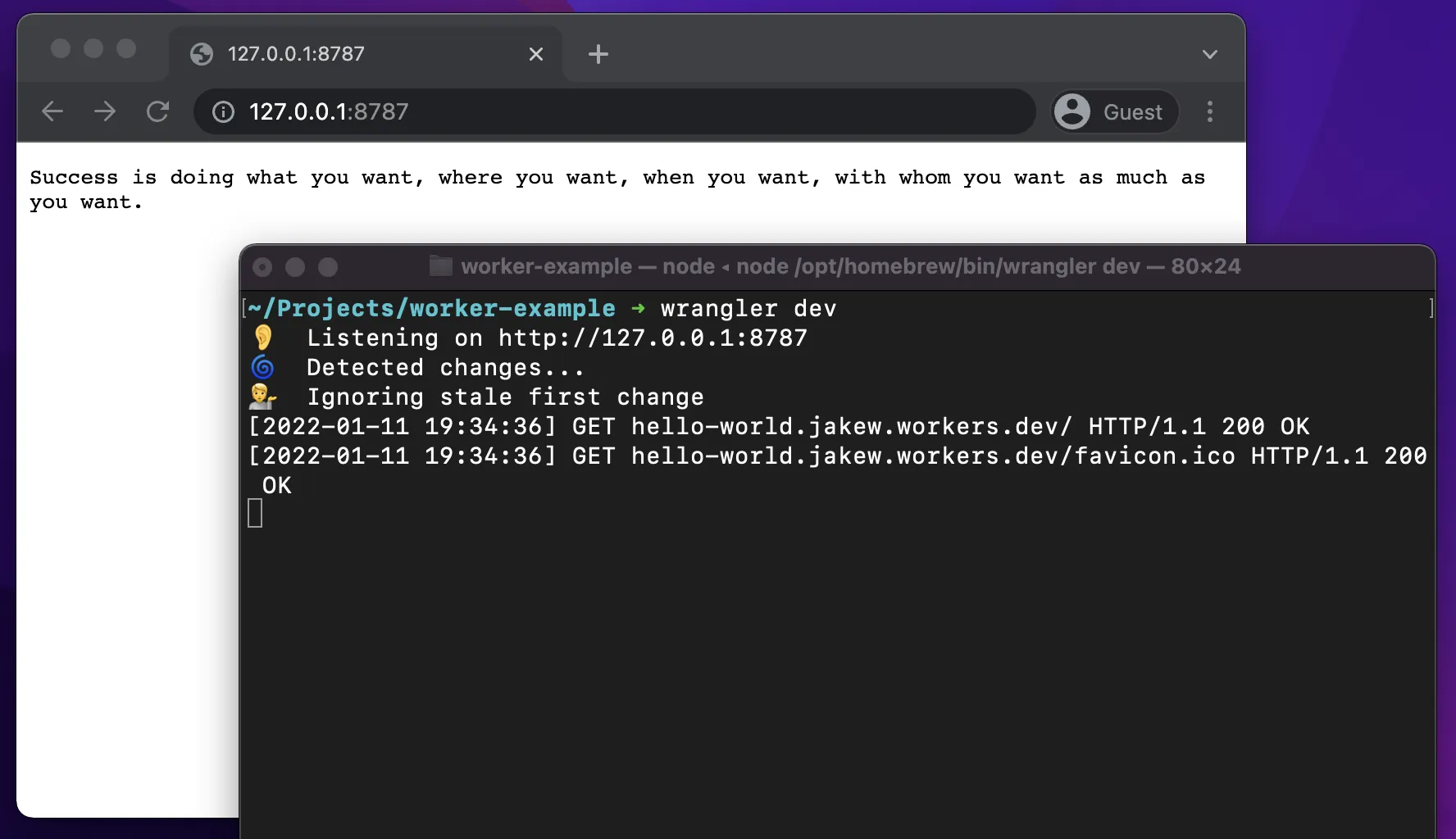Minimize the terminal window
Viewport: 1456px width, 839px height.
click(x=295, y=267)
